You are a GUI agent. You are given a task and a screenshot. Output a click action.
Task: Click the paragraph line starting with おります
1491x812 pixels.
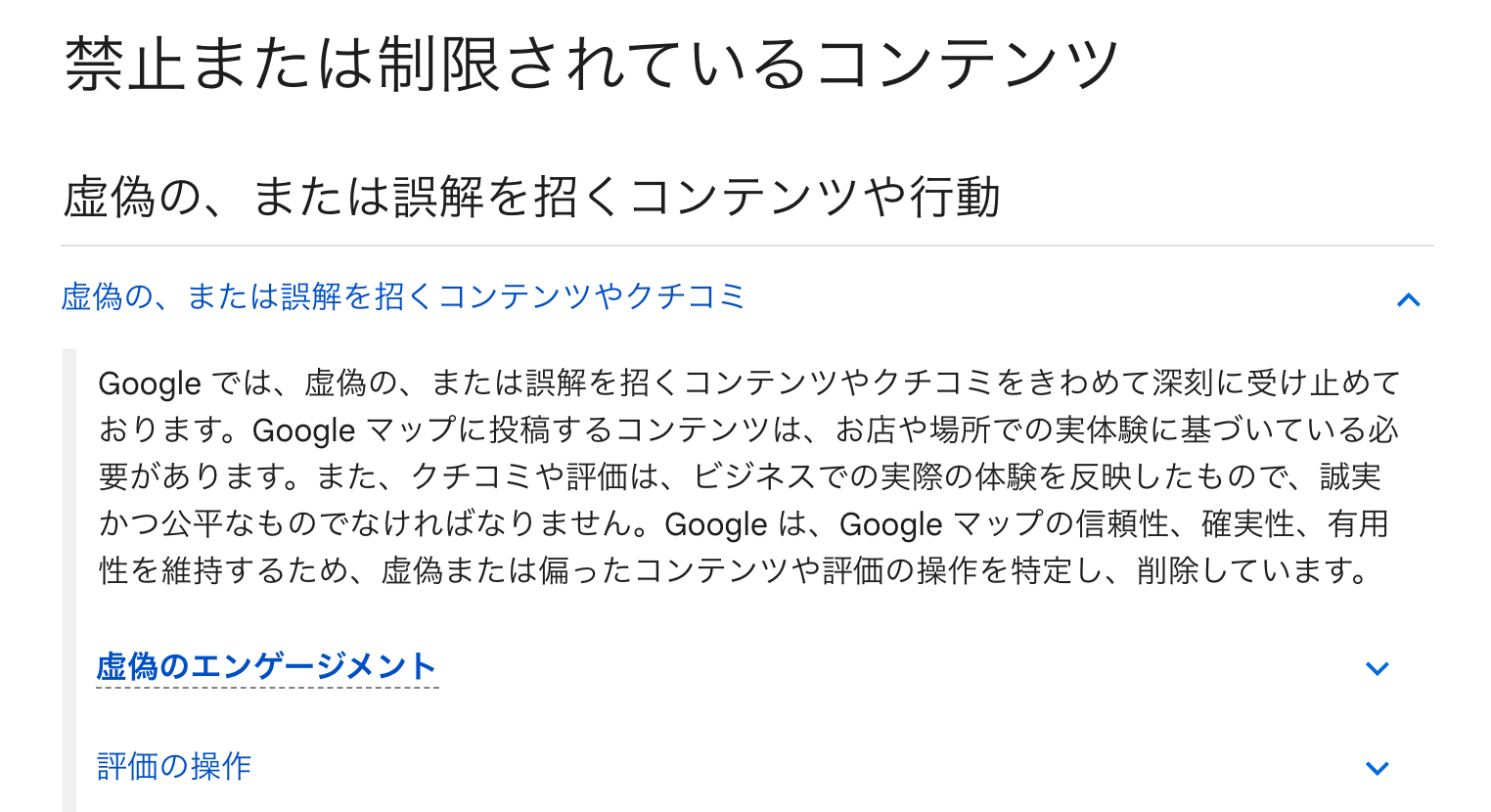pos(748,429)
